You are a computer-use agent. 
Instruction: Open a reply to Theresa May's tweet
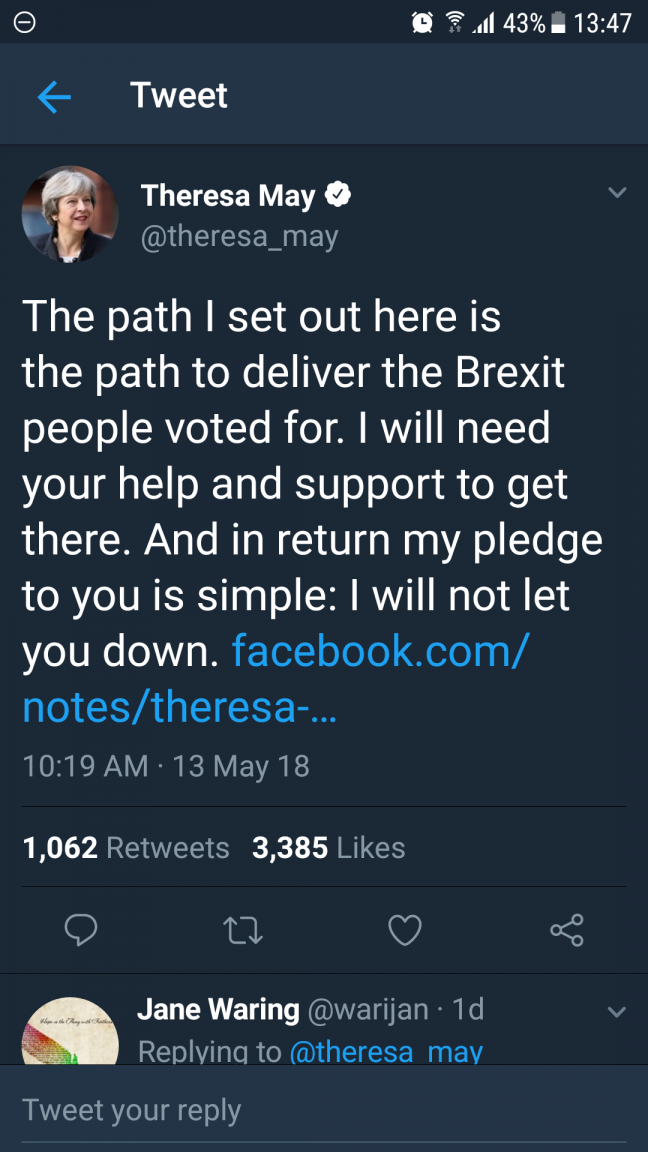(81, 930)
